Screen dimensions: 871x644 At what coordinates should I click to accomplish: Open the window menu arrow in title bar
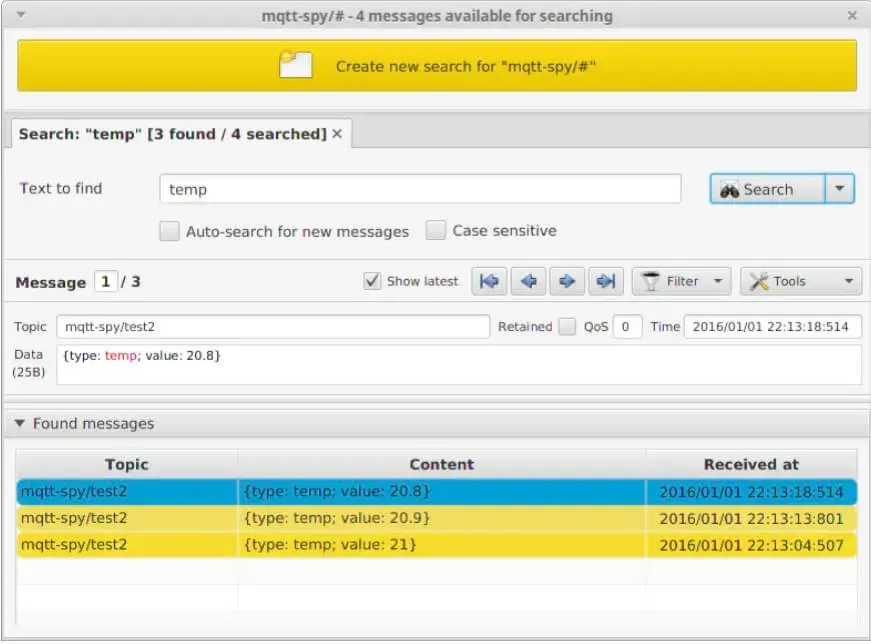(x=21, y=15)
